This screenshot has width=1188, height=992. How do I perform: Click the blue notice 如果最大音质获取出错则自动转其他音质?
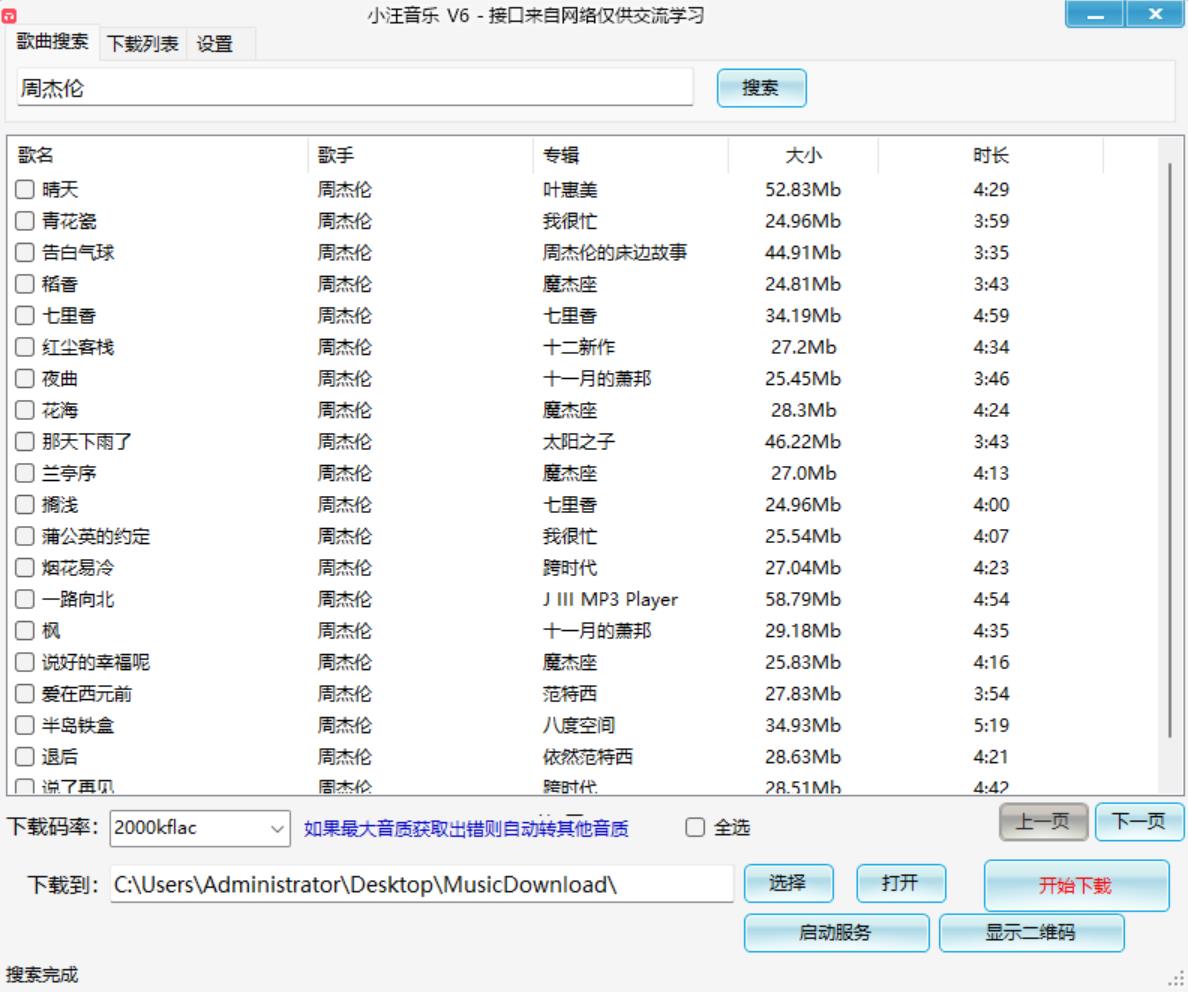coord(466,828)
